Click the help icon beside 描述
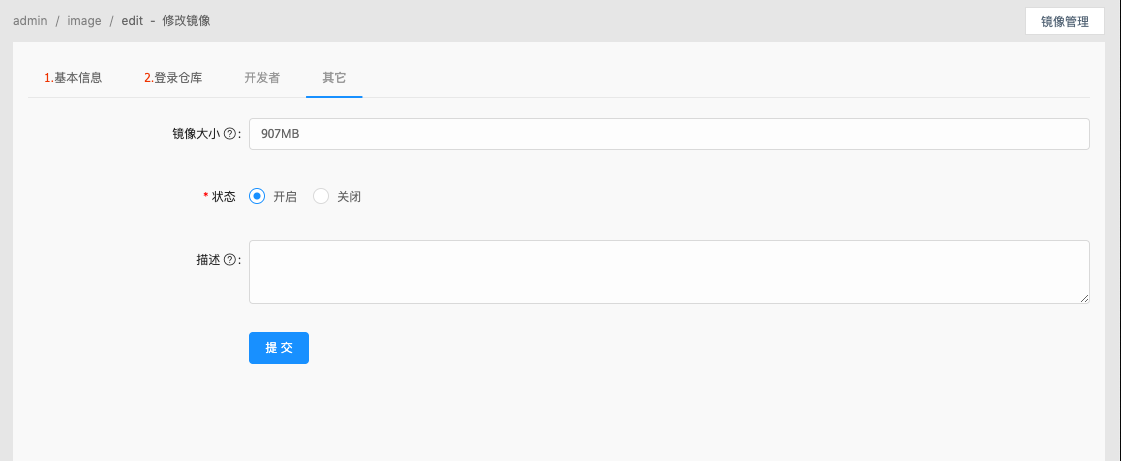 [x=230, y=260]
